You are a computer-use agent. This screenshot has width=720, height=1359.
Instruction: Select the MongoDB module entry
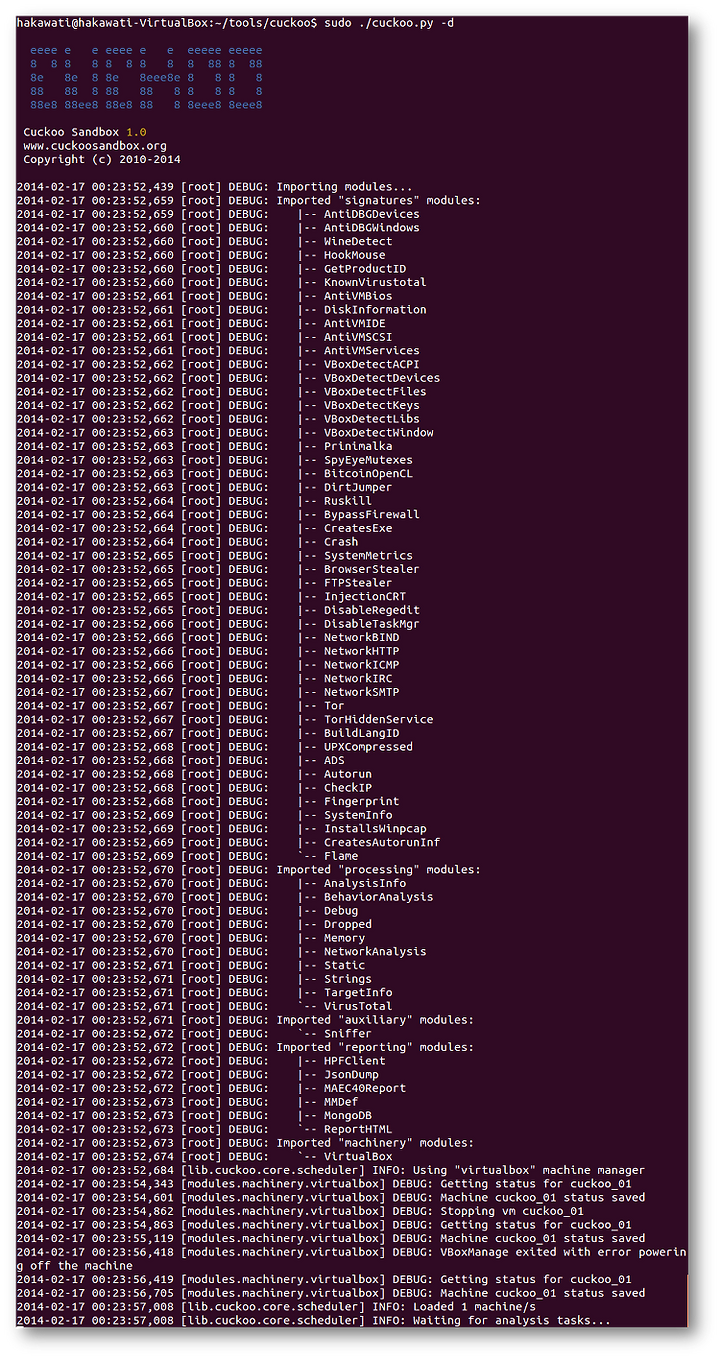[348, 1116]
